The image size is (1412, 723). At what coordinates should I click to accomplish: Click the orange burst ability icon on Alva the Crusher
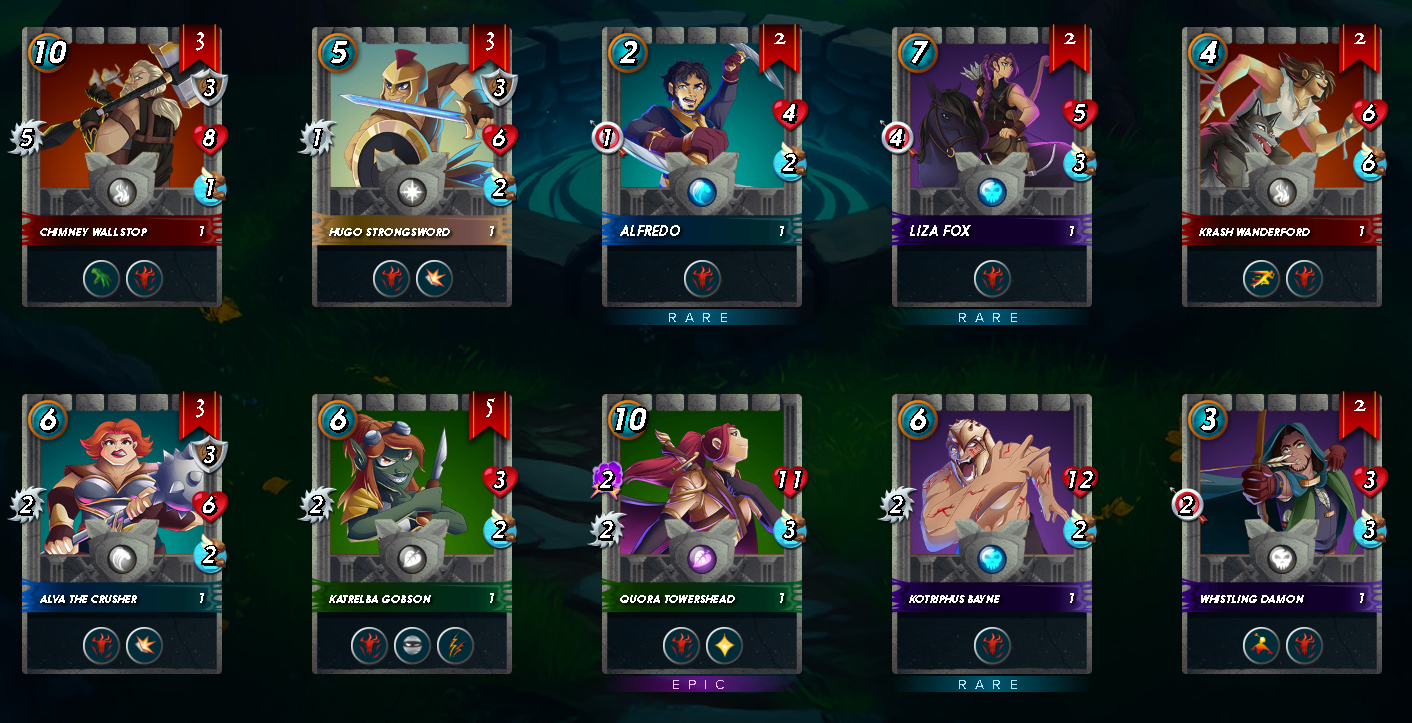144,645
